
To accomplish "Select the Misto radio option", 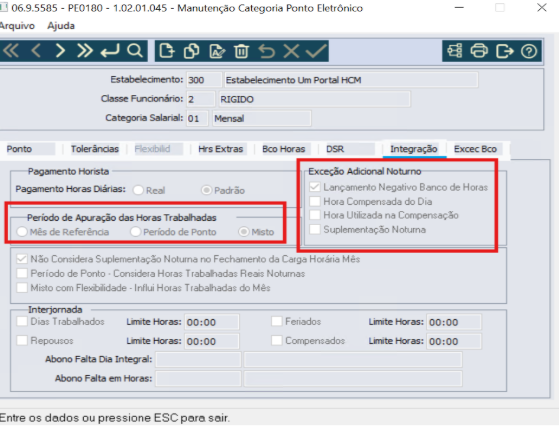I will [x=244, y=232].
